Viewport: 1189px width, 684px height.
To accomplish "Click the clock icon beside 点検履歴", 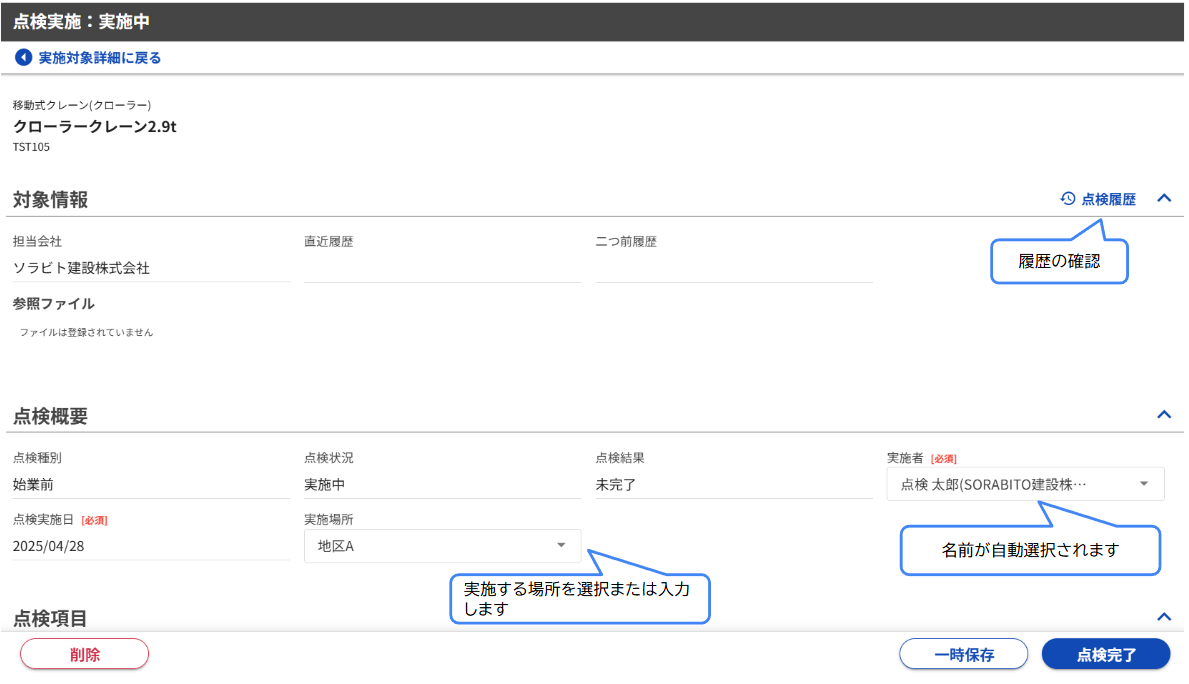I will 1068,199.
